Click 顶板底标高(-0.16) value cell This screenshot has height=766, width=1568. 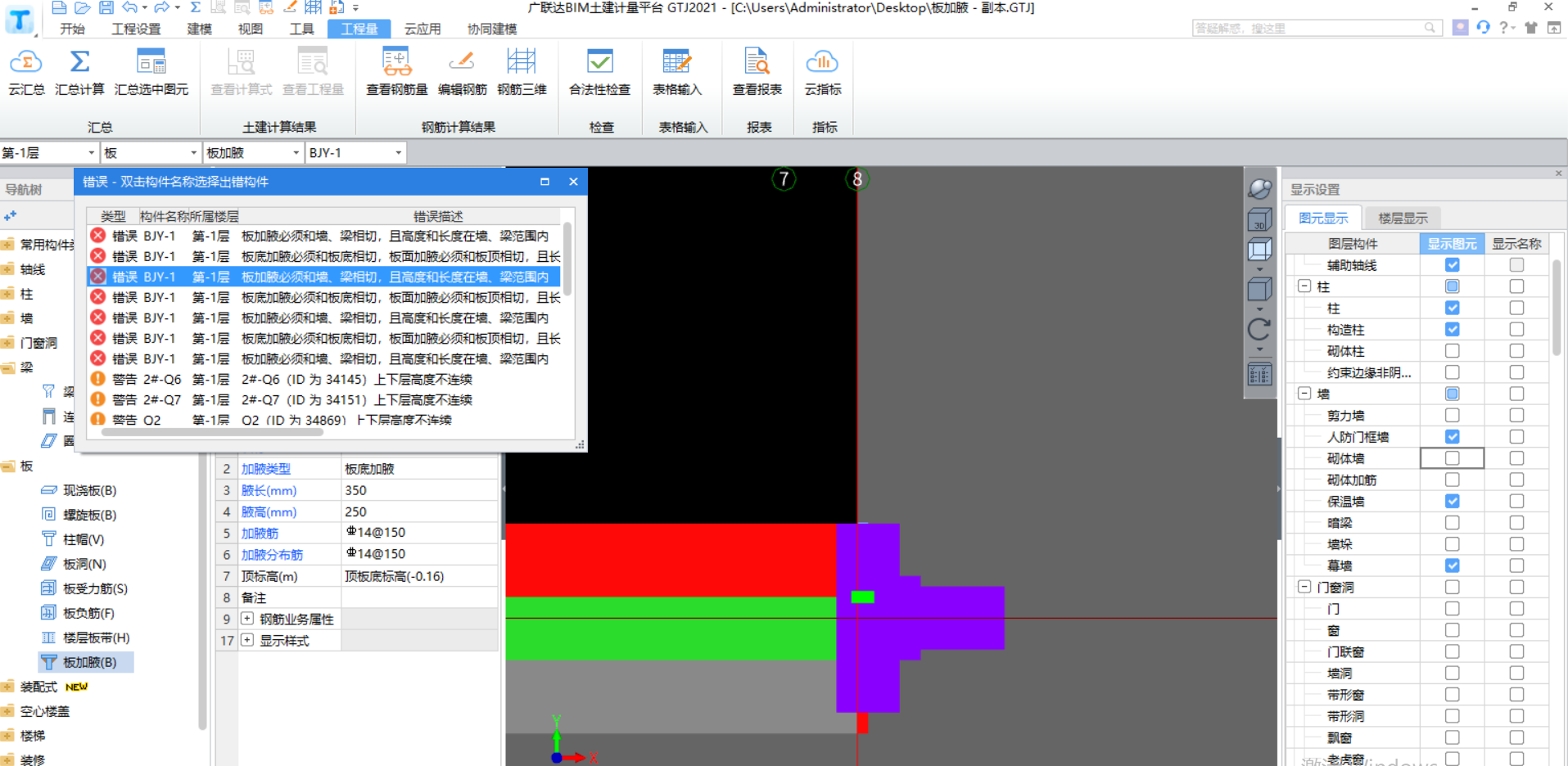[420, 576]
